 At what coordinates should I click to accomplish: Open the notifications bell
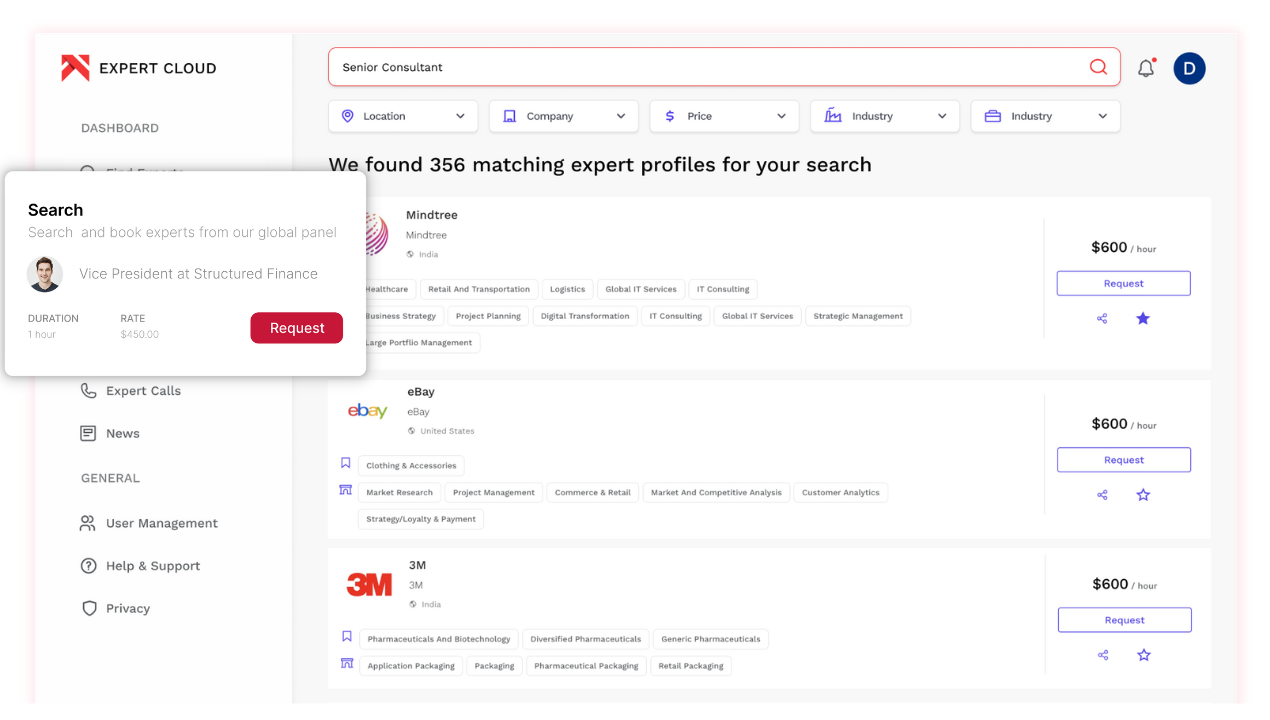point(1146,68)
